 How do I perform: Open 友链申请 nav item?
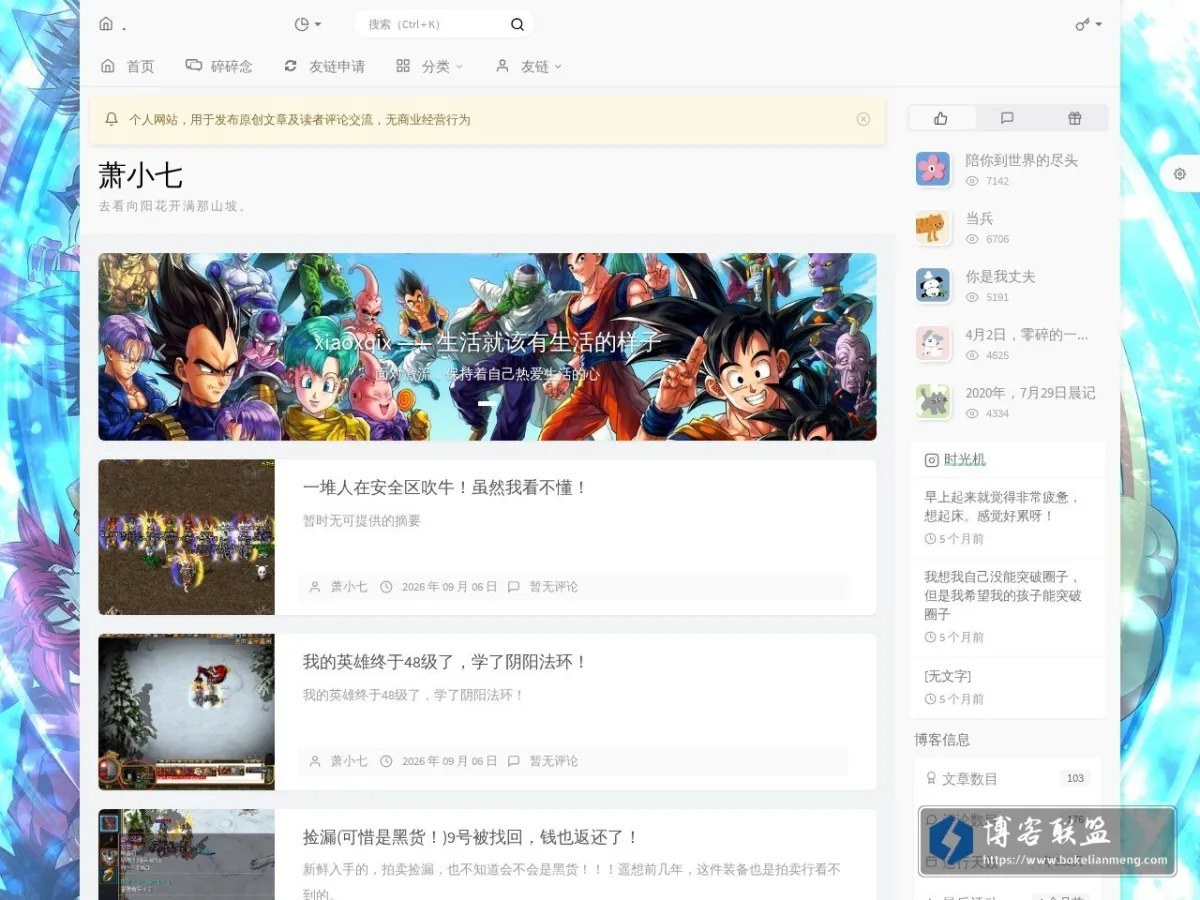click(x=324, y=66)
